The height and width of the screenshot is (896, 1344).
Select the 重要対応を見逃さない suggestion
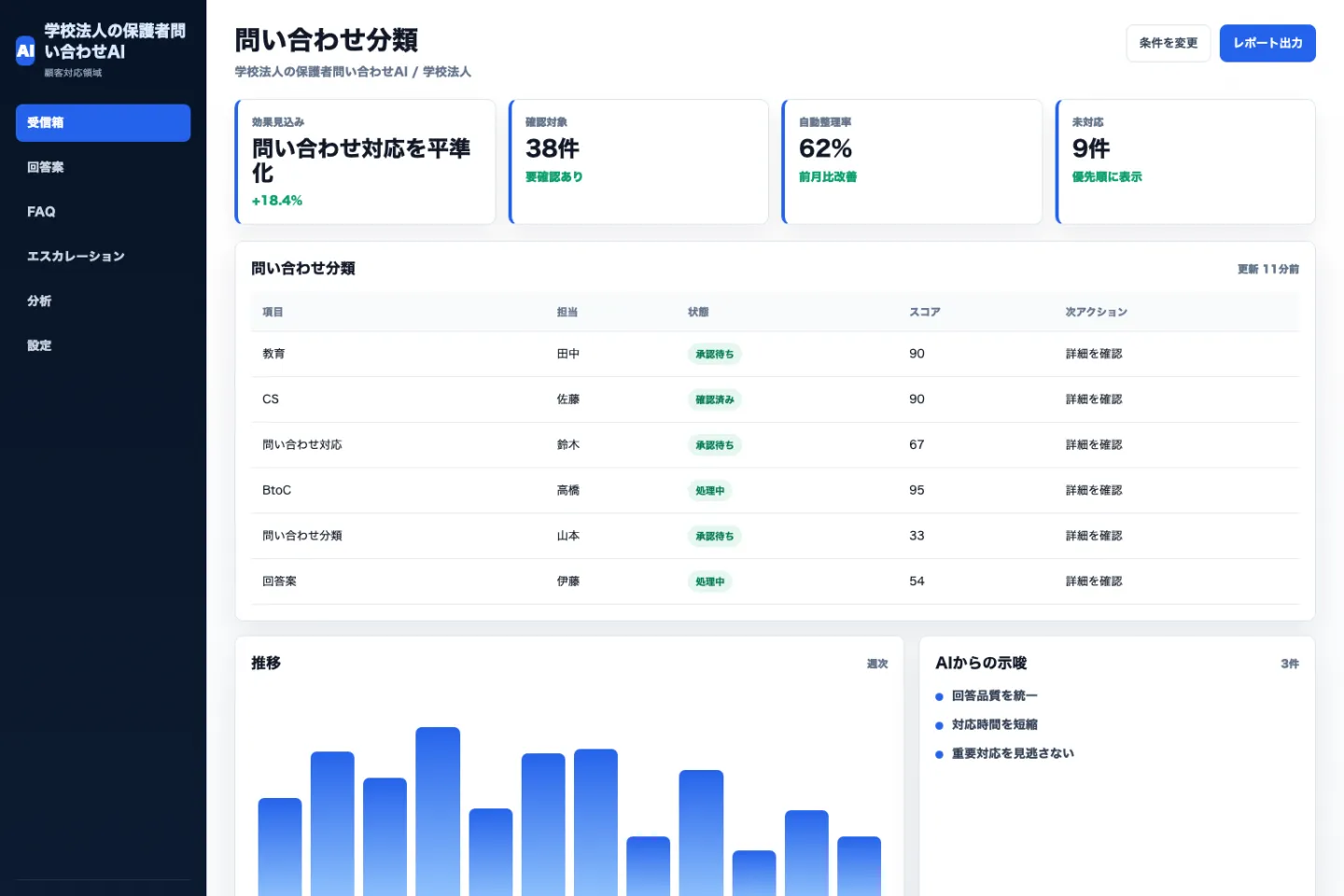tap(1013, 753)
